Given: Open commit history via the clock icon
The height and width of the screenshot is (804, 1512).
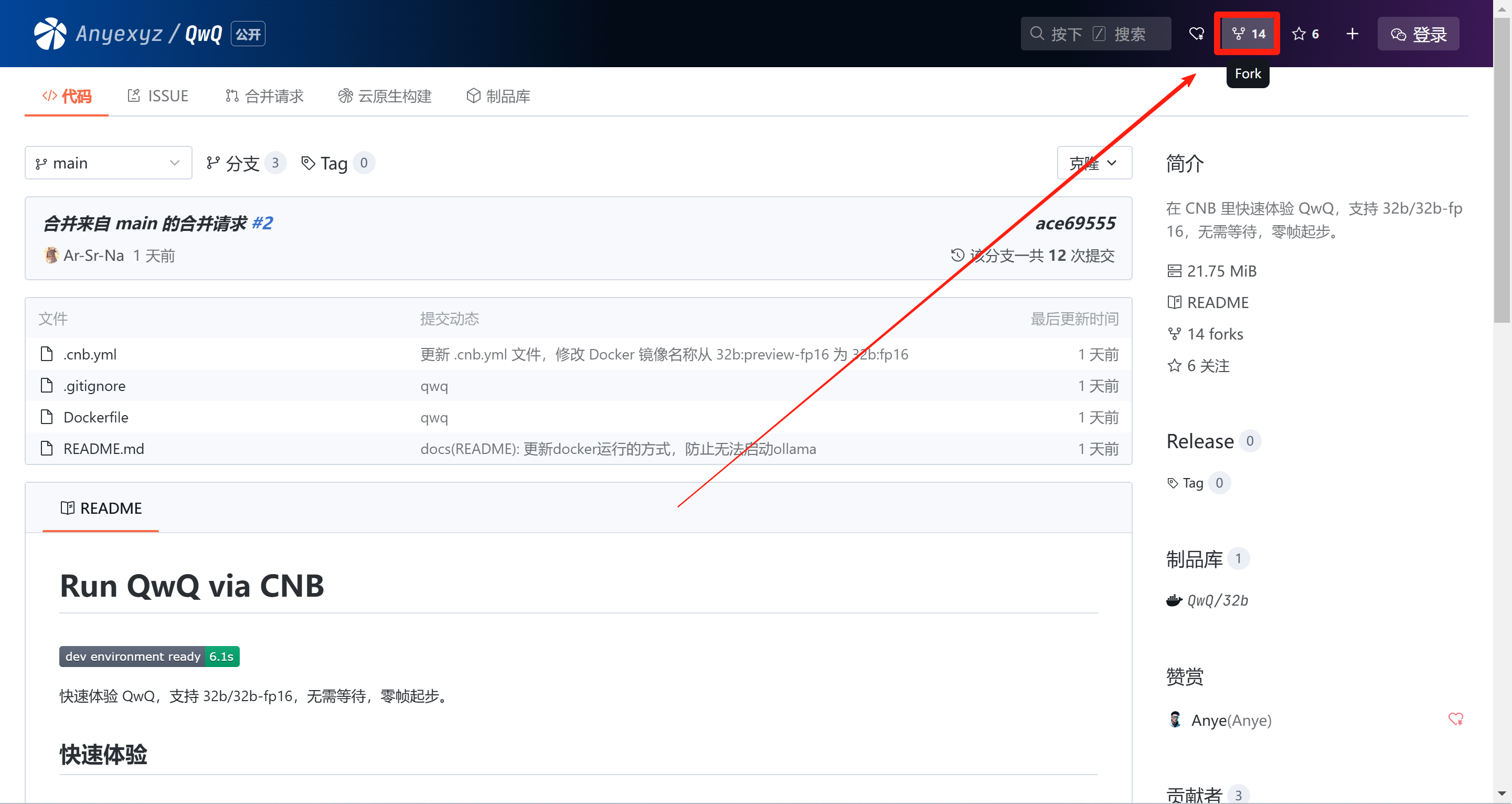Looking at the screenshot, I should (x=957, y=255).
